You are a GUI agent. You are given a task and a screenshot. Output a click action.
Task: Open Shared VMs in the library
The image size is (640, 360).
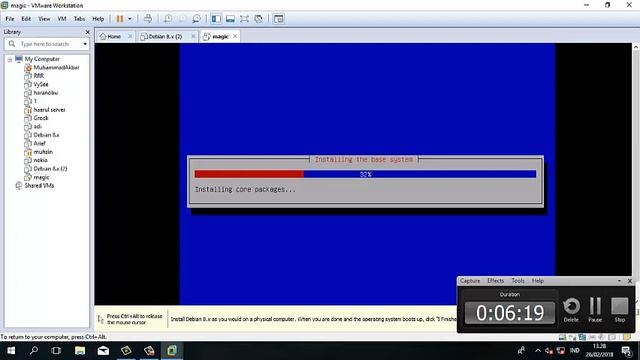pyautogui.click(x=39, y=186)
